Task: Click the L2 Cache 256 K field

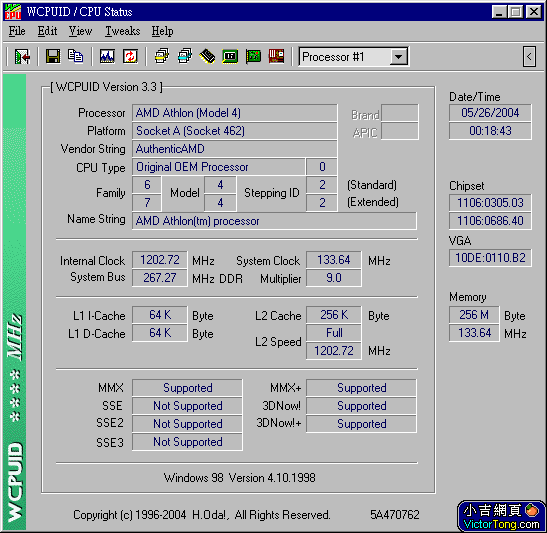Action: coord(334,315)
